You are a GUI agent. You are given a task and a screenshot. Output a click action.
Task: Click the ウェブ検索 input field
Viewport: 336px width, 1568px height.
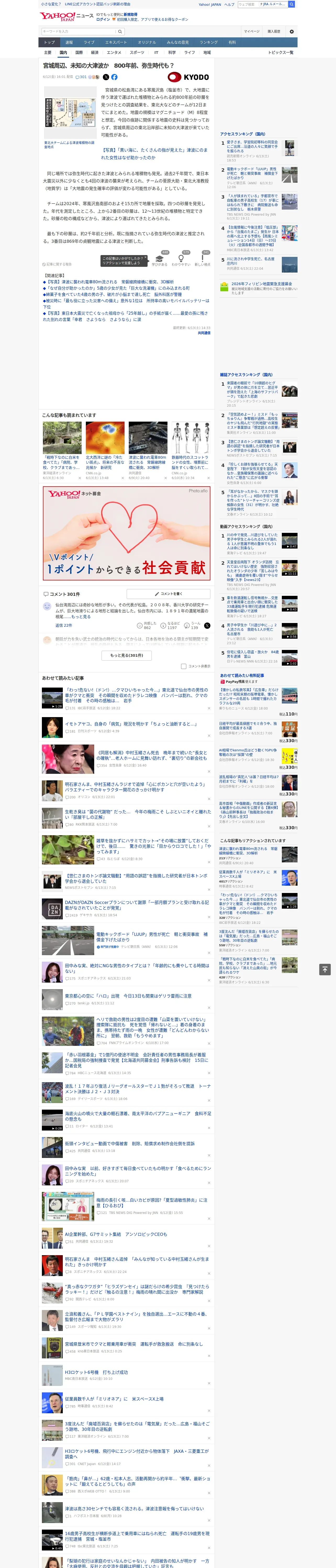(x=248, y=4)
